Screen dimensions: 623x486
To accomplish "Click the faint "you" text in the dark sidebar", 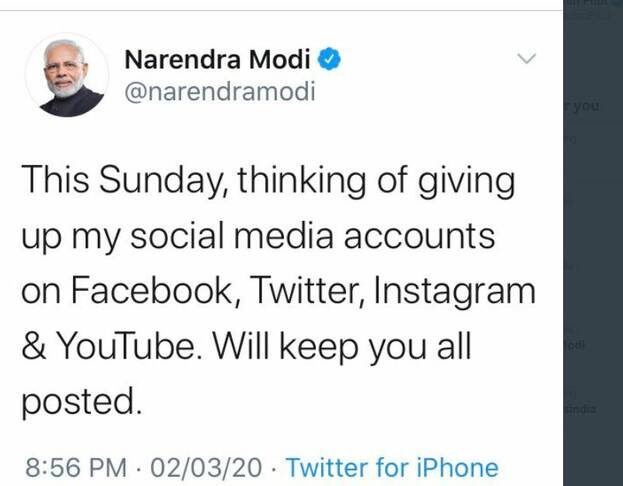I will (x=585, y=106).
